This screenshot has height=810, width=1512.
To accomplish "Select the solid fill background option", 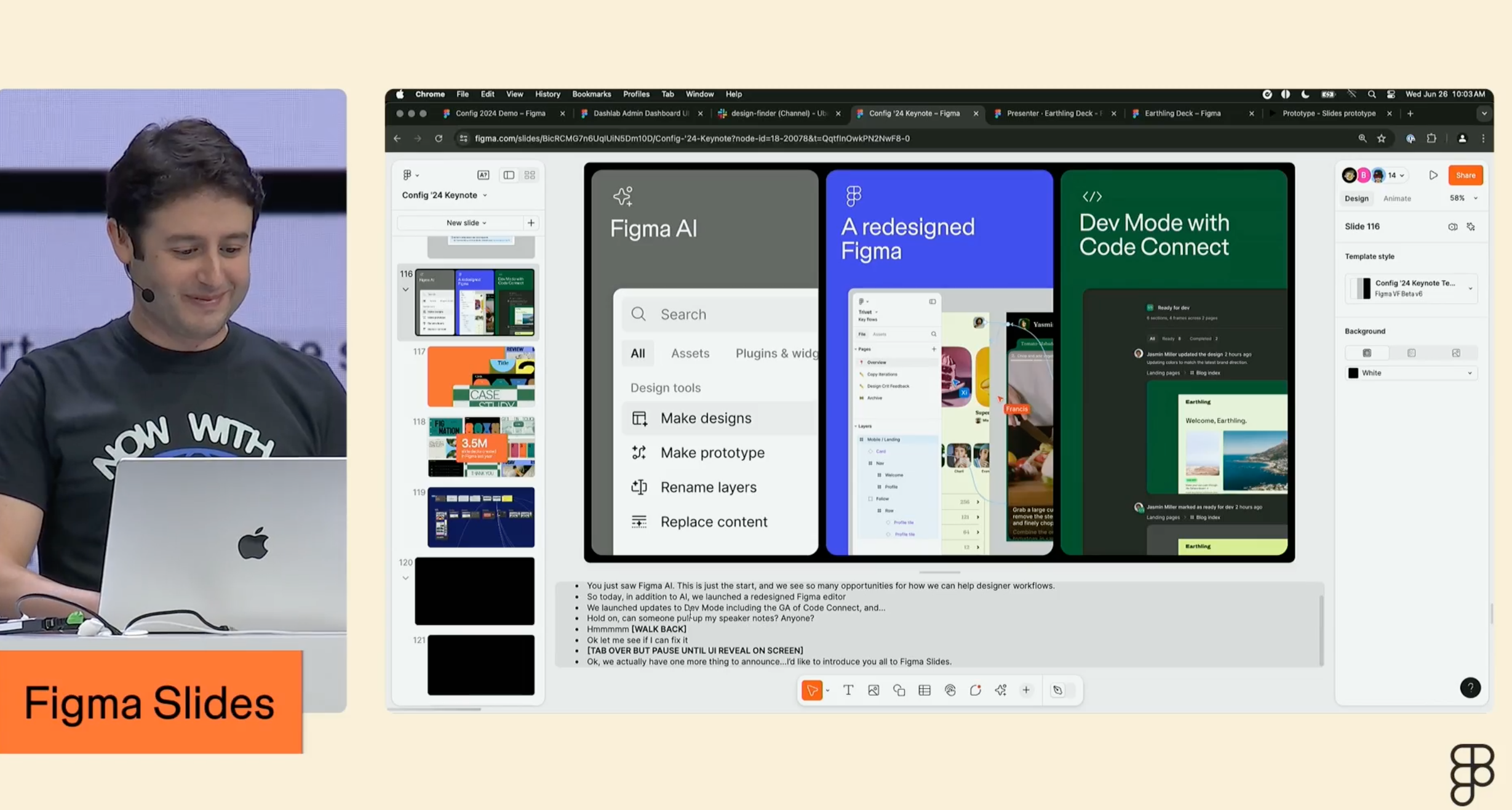I will pyautogui.click(x=1367, y=353).
